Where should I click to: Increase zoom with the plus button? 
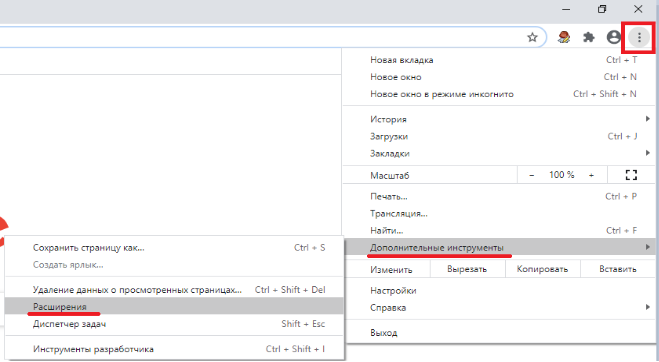591,175
